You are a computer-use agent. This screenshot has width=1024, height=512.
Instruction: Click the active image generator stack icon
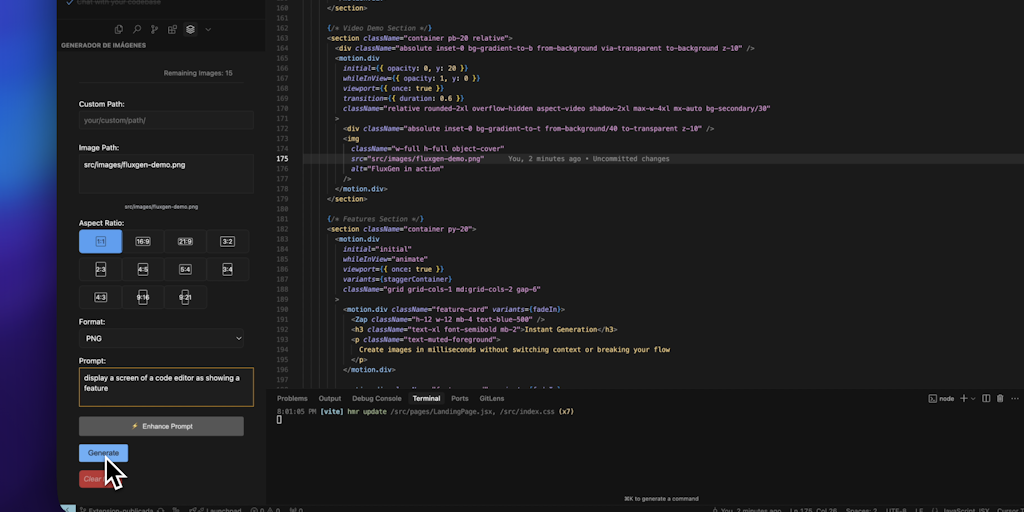190,30
